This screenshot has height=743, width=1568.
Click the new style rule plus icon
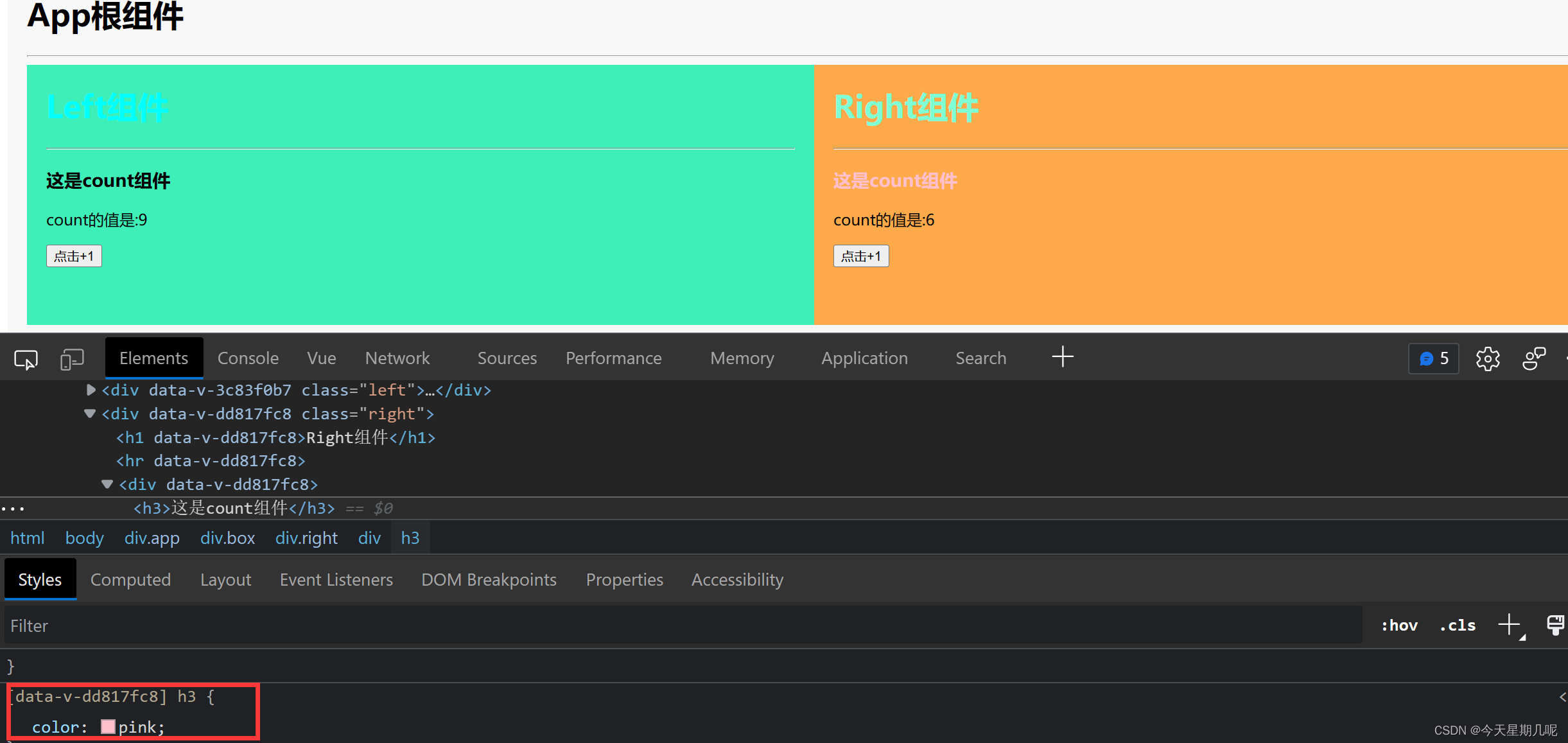[x=1510, y=624]
